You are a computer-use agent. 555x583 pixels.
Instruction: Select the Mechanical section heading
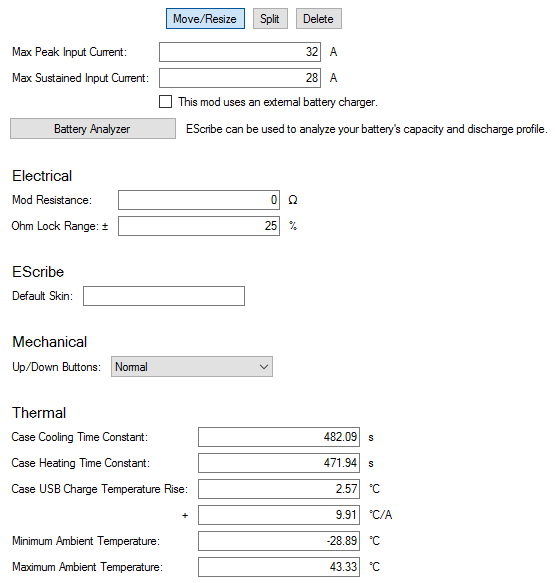49,342
